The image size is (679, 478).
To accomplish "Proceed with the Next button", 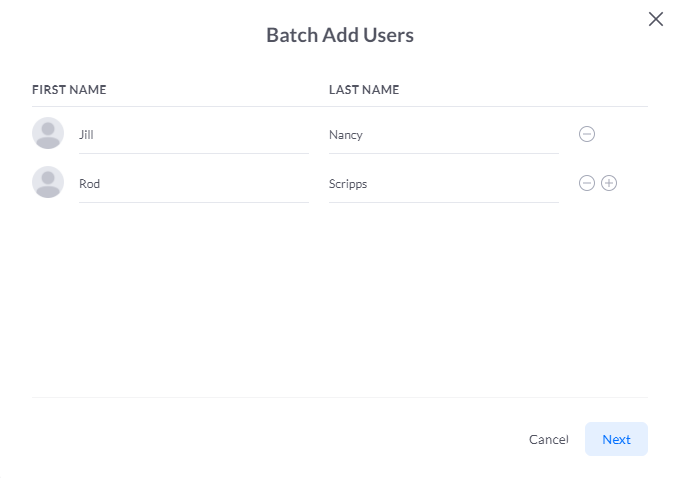I will (x=616, y=439).
